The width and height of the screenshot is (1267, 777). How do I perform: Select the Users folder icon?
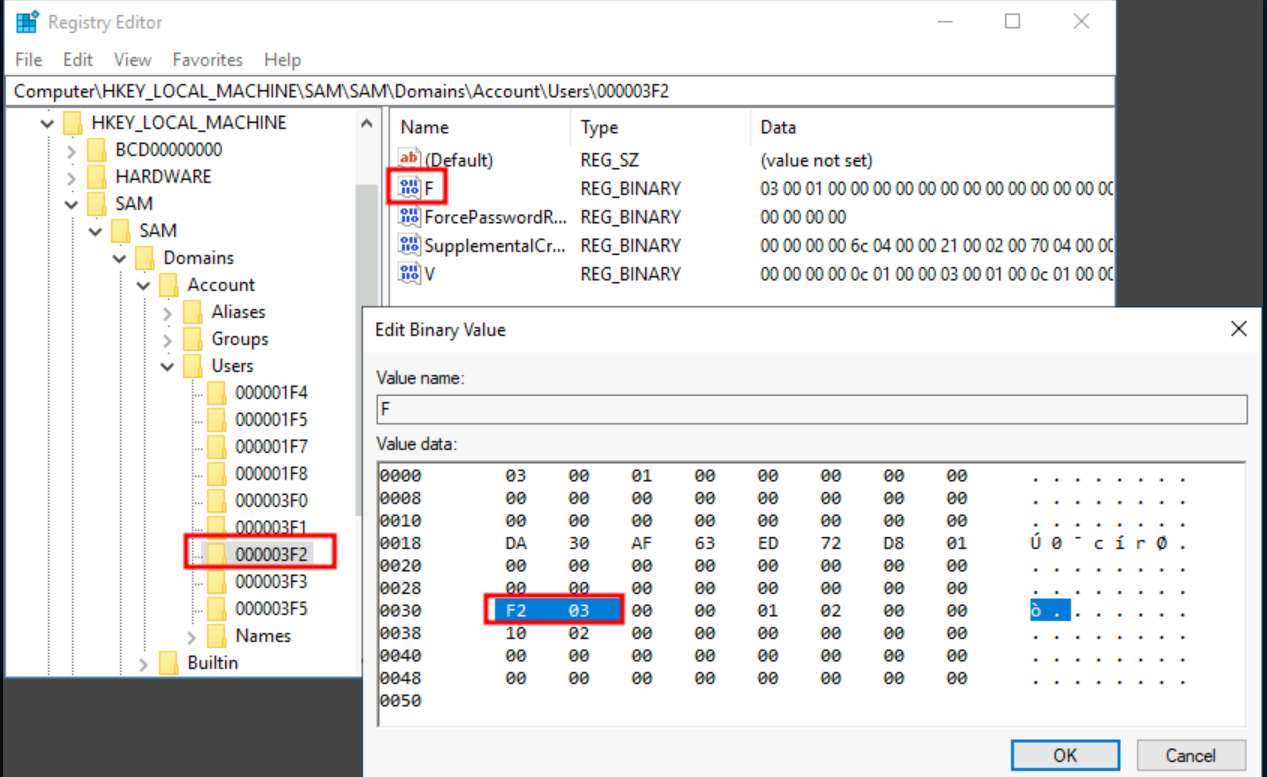pos(192,366)
